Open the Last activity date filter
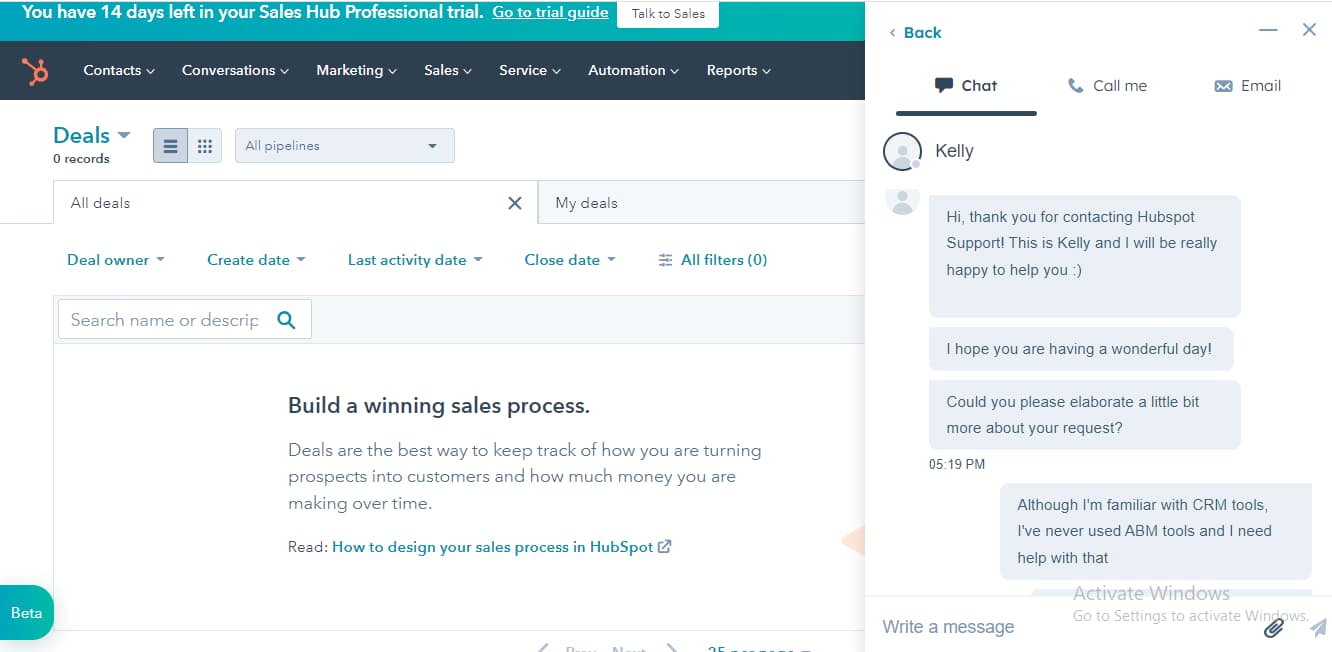Viewport: 1332px width, 652px height. (415, 260)
